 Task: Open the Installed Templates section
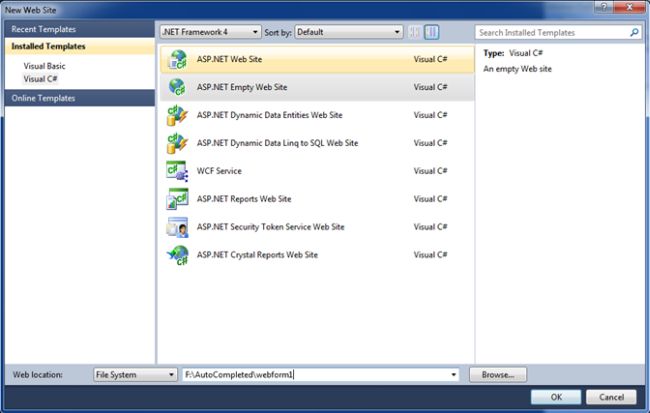click(80, 46)
